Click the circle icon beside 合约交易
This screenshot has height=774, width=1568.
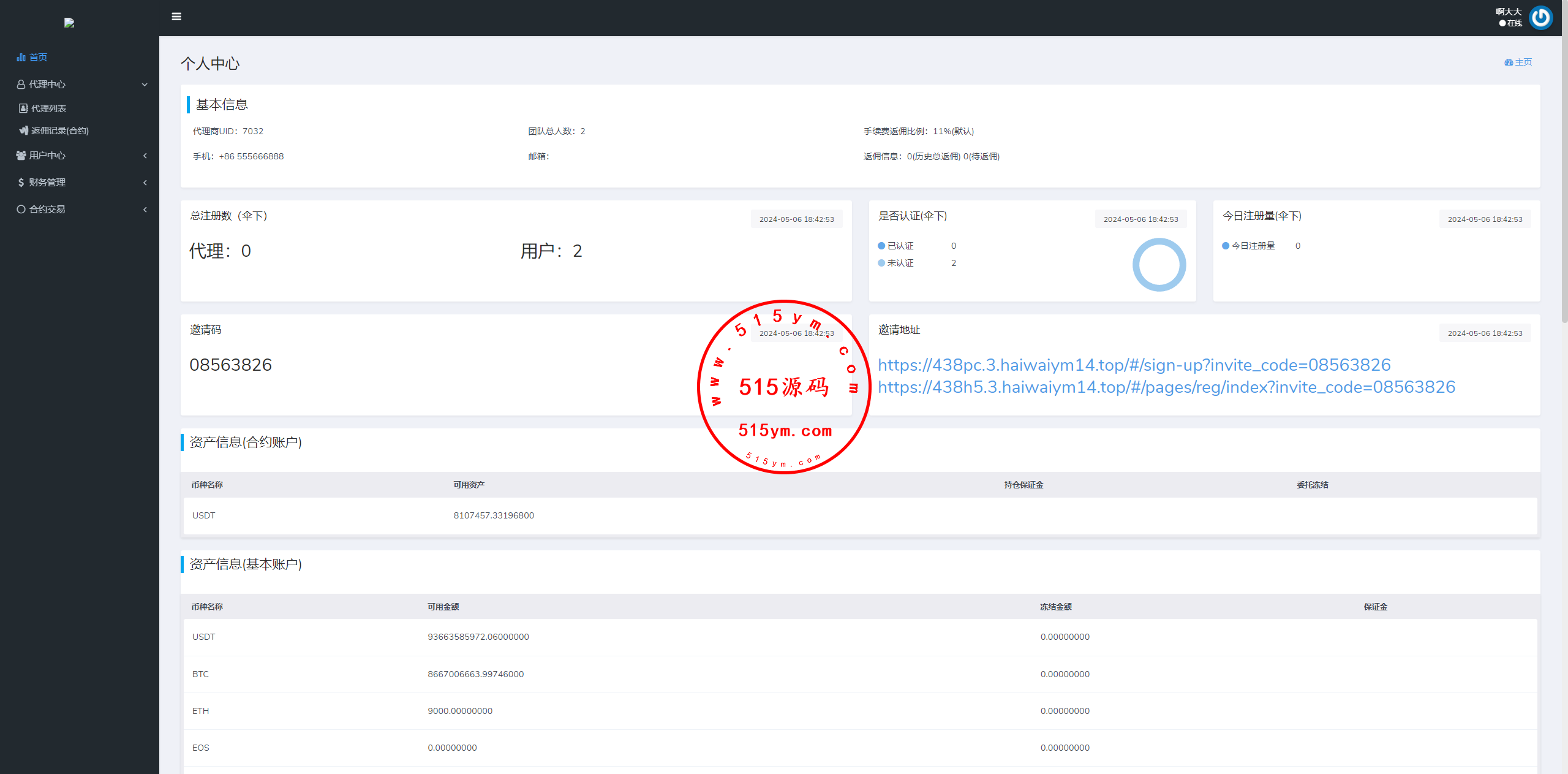click(21, 209)
